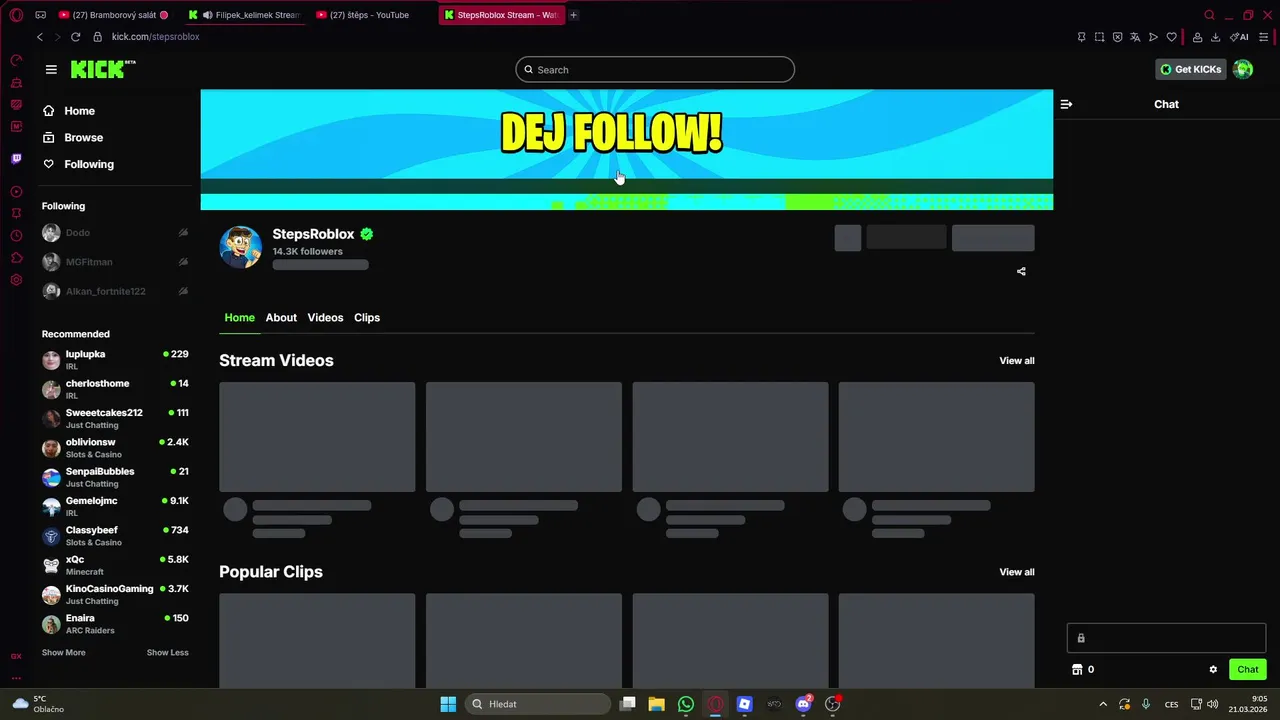Add page to bookmarks heart
The height and width of the screenshot is (720, 1280).
pos(1171,37)
